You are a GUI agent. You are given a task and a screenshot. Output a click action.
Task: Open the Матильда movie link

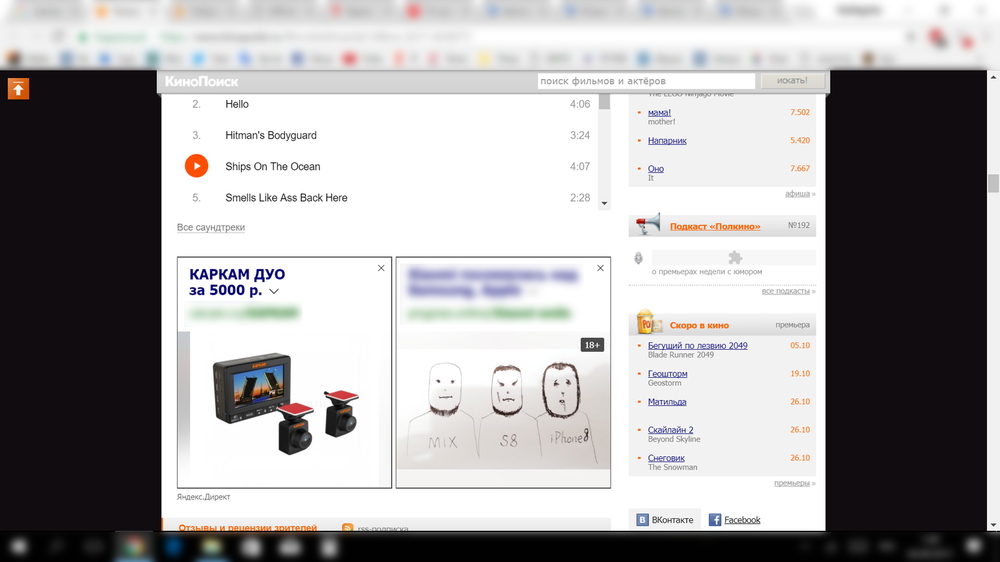point(667,401)
